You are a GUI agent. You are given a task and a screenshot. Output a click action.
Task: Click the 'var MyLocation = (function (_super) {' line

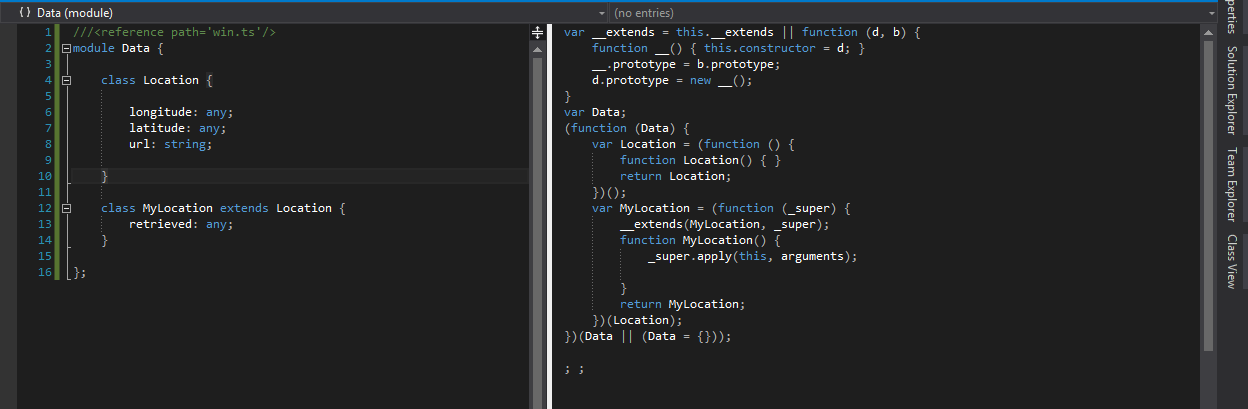tap(721, 208)
